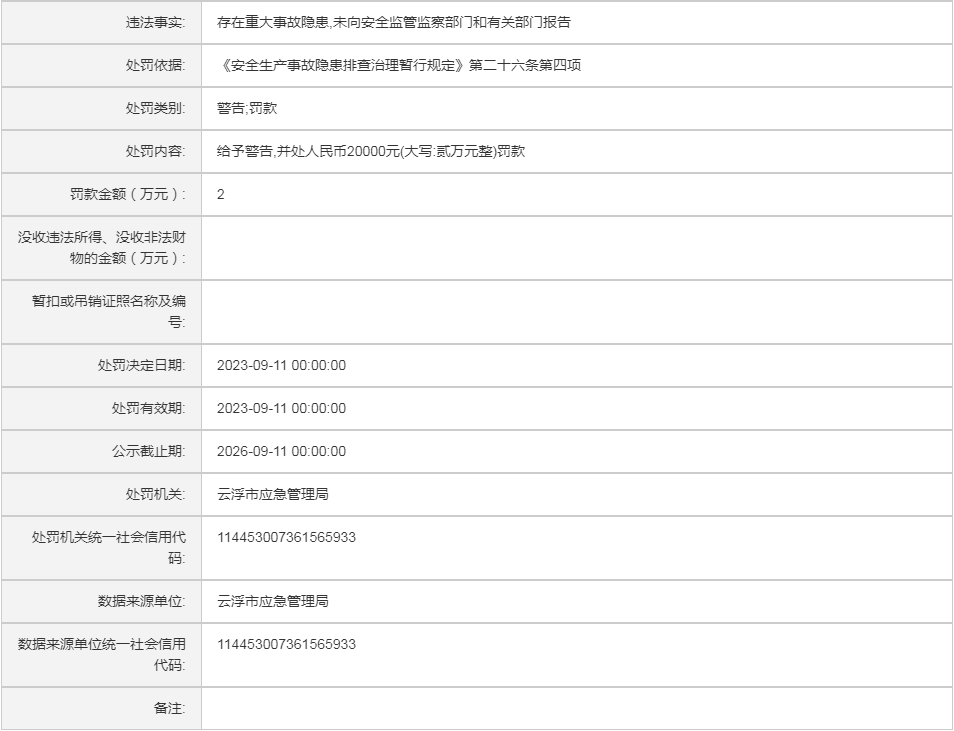Image resolution: width=954 pixels, height=731 pixels.
Task: Click the 罚款金额（万元） label
Action: [128, 194]
